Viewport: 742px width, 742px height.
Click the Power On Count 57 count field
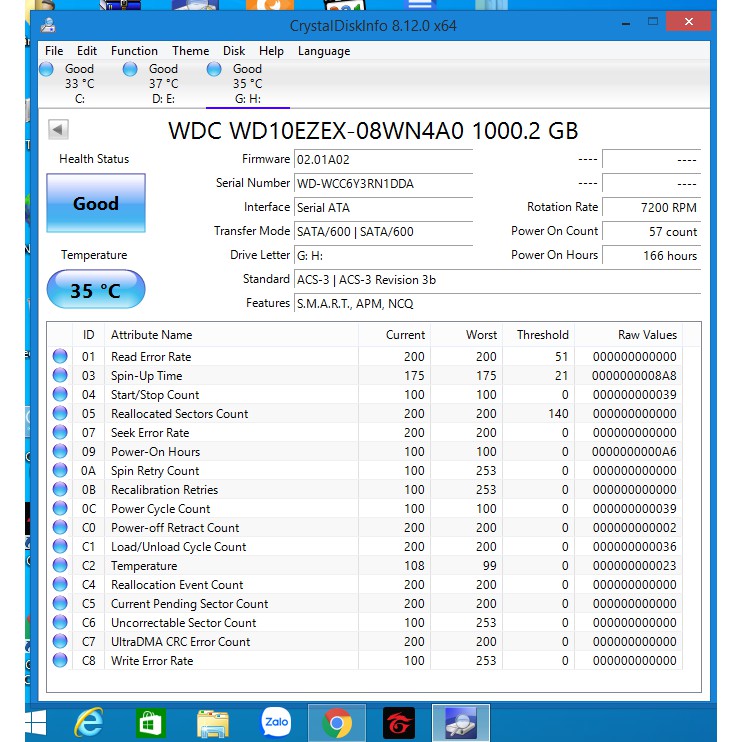coord(652,231)
